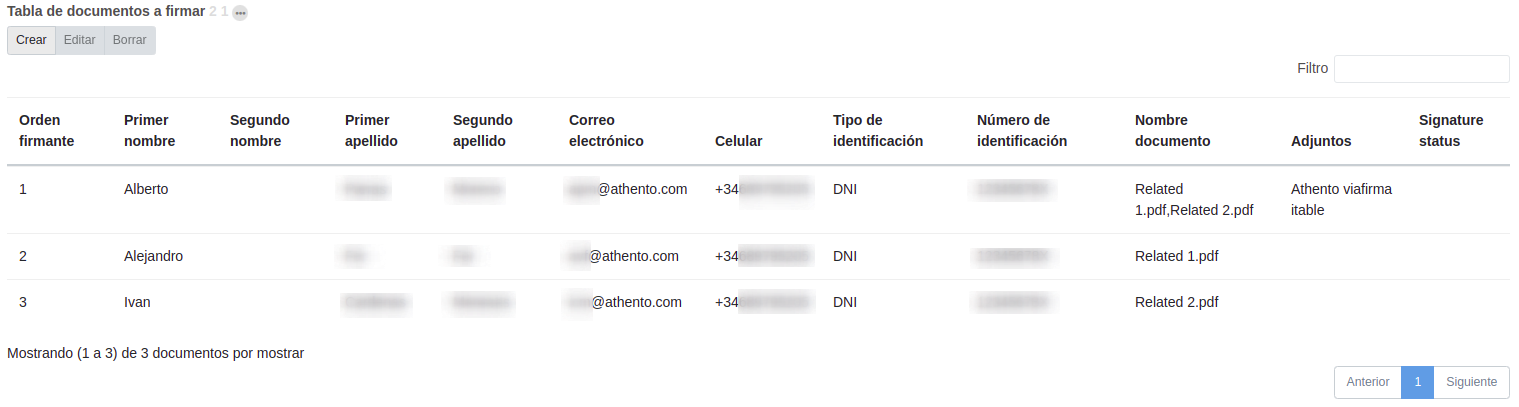The height and width of the screenshot is (407, 1519).
Task: Sort by Orden firmante column header
Action: click(46, 131)
